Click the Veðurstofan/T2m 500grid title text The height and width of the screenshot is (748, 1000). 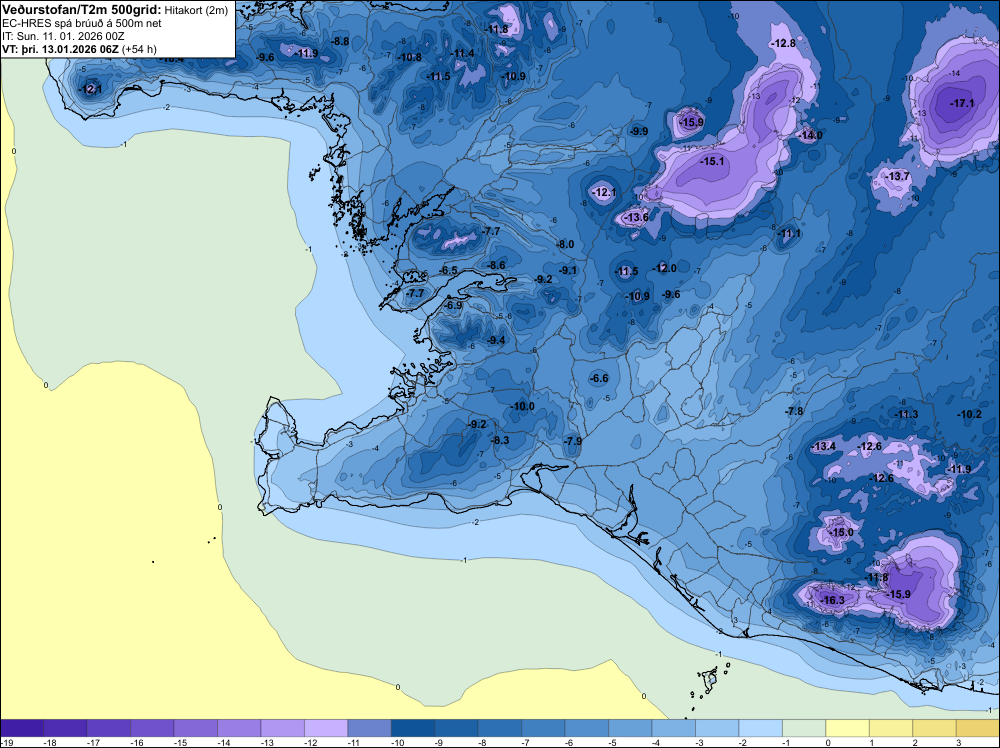pos(82,10)
